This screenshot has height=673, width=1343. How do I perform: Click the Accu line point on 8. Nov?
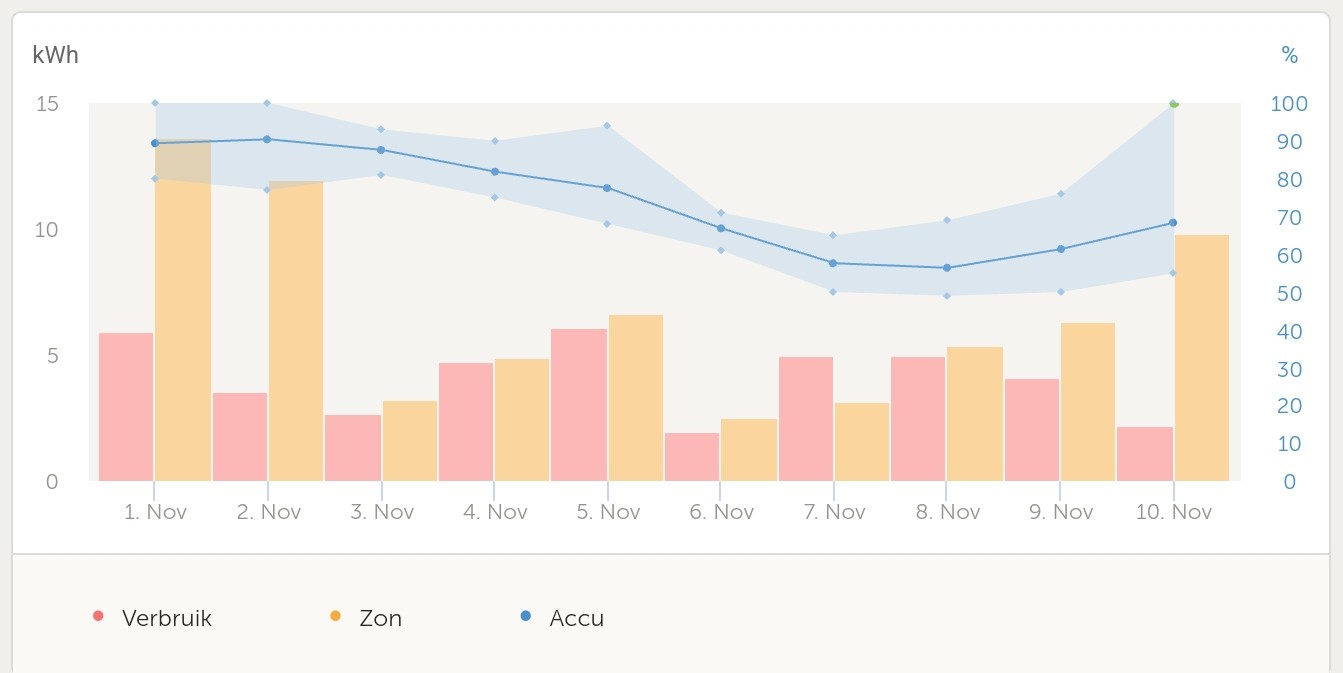pos(947,268)
